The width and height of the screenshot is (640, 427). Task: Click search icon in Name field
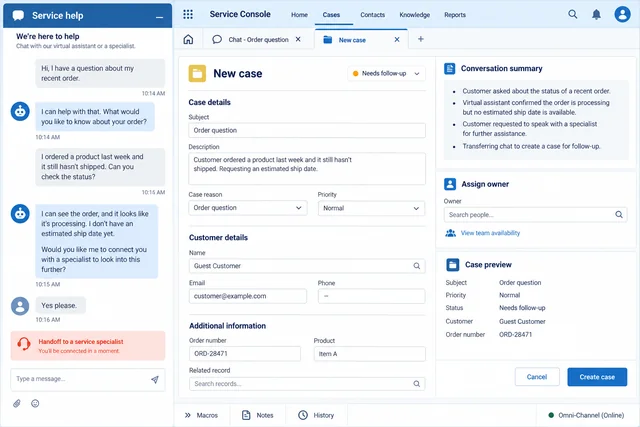click(x=416, y=266)
